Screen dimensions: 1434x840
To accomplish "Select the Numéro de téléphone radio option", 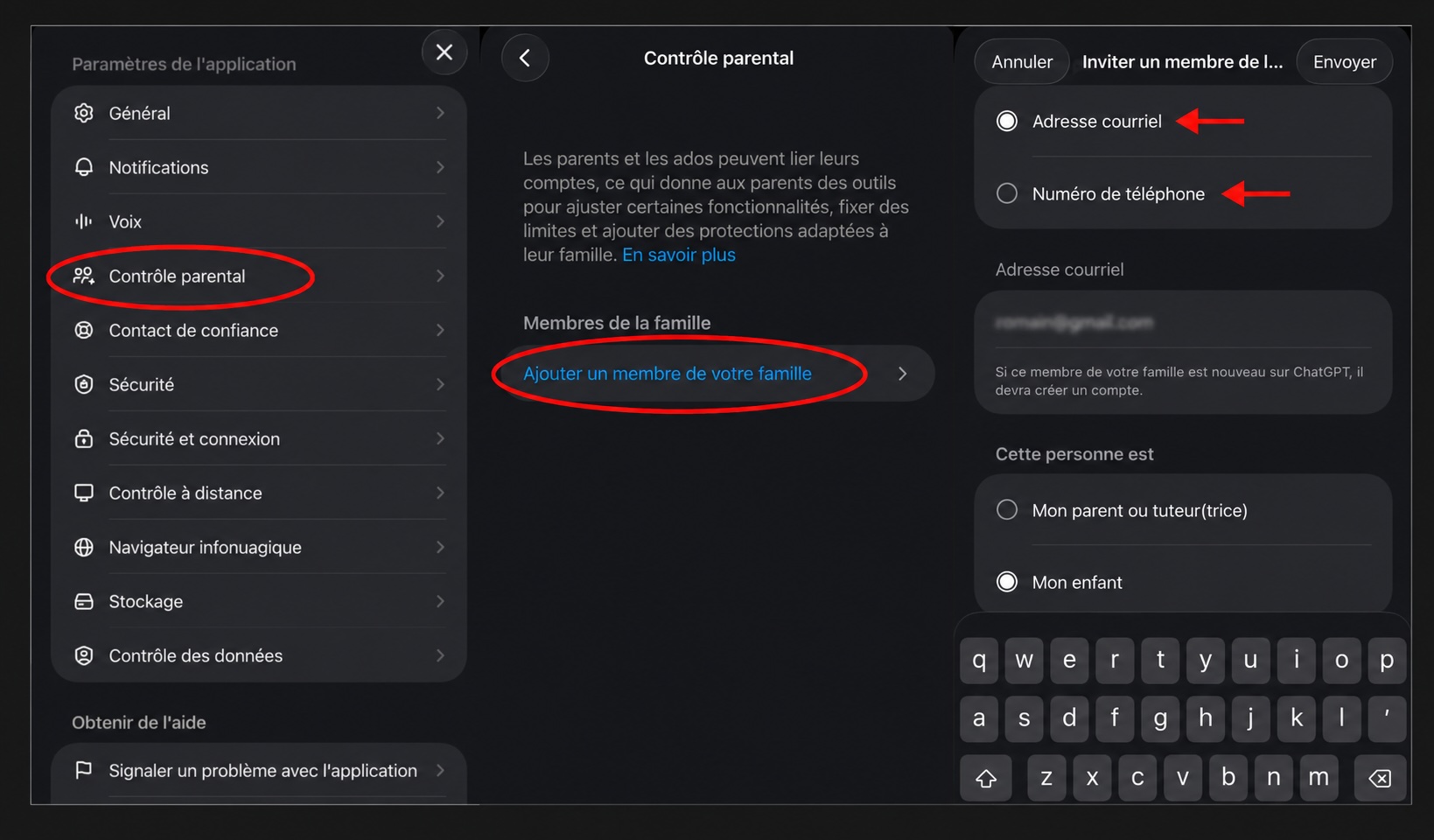I will (x=1007, y=193).
